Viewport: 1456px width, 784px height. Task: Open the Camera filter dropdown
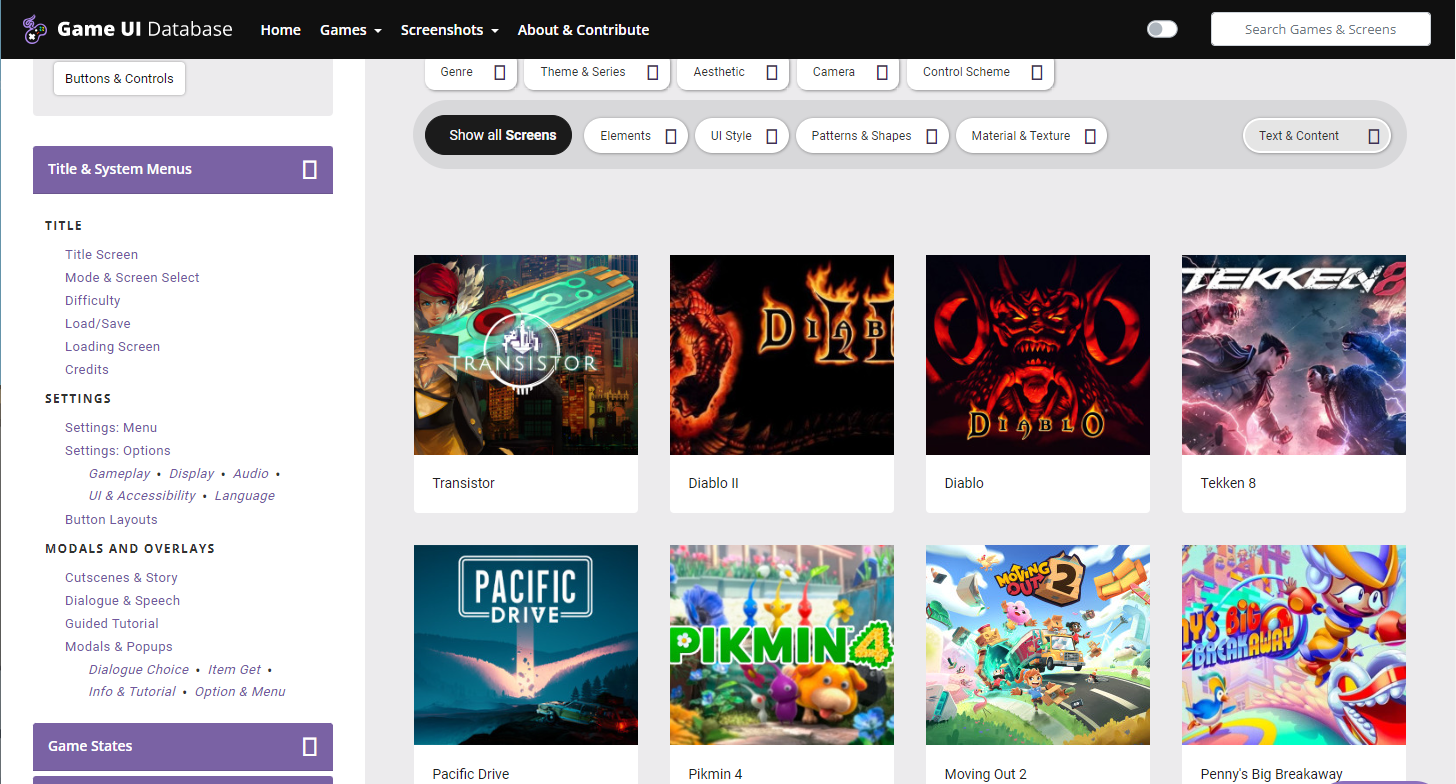848,72
